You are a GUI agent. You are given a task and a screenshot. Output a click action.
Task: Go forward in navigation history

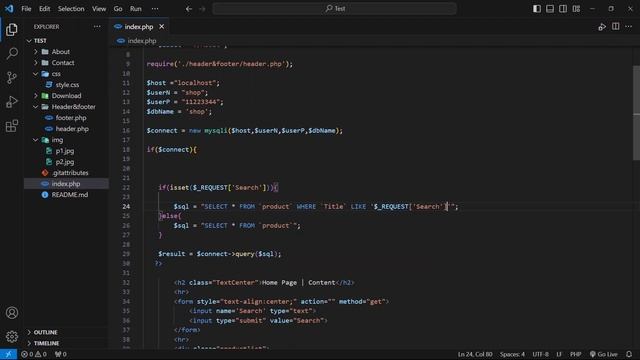[202, 9]
